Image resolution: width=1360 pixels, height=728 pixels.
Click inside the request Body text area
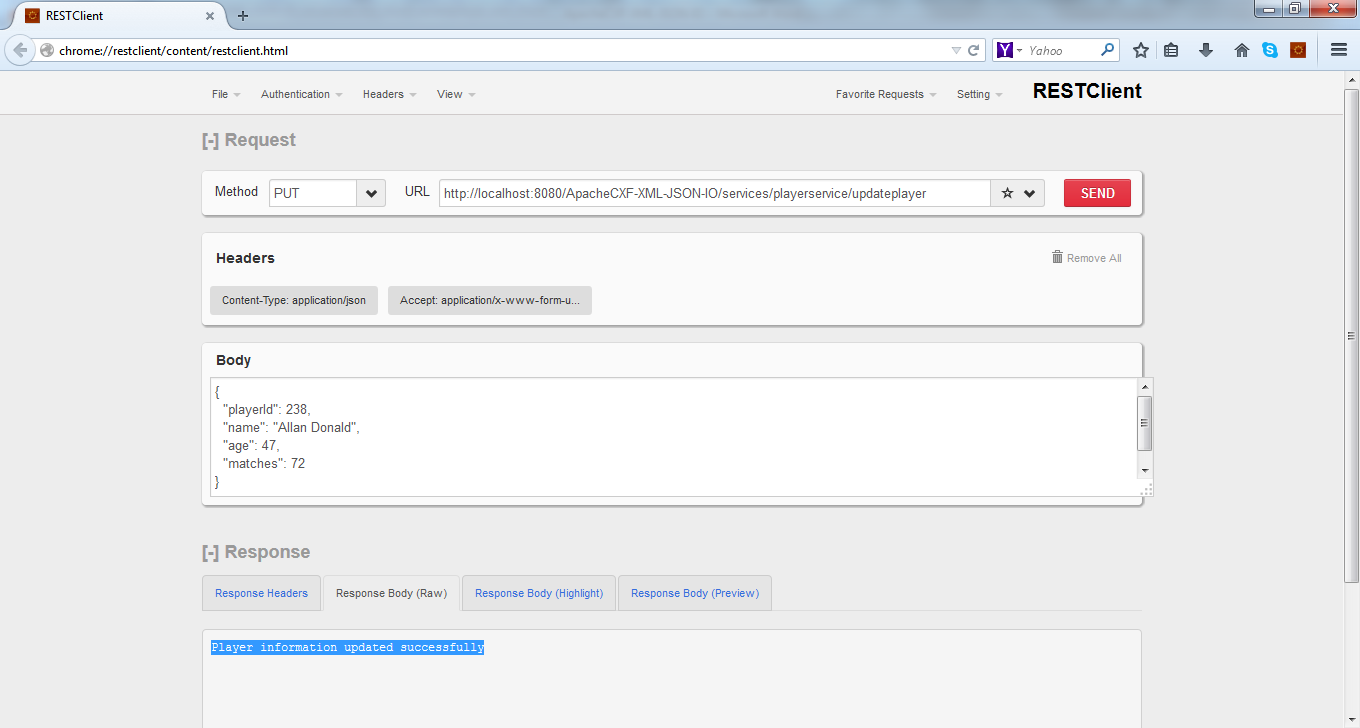point(674,437)
